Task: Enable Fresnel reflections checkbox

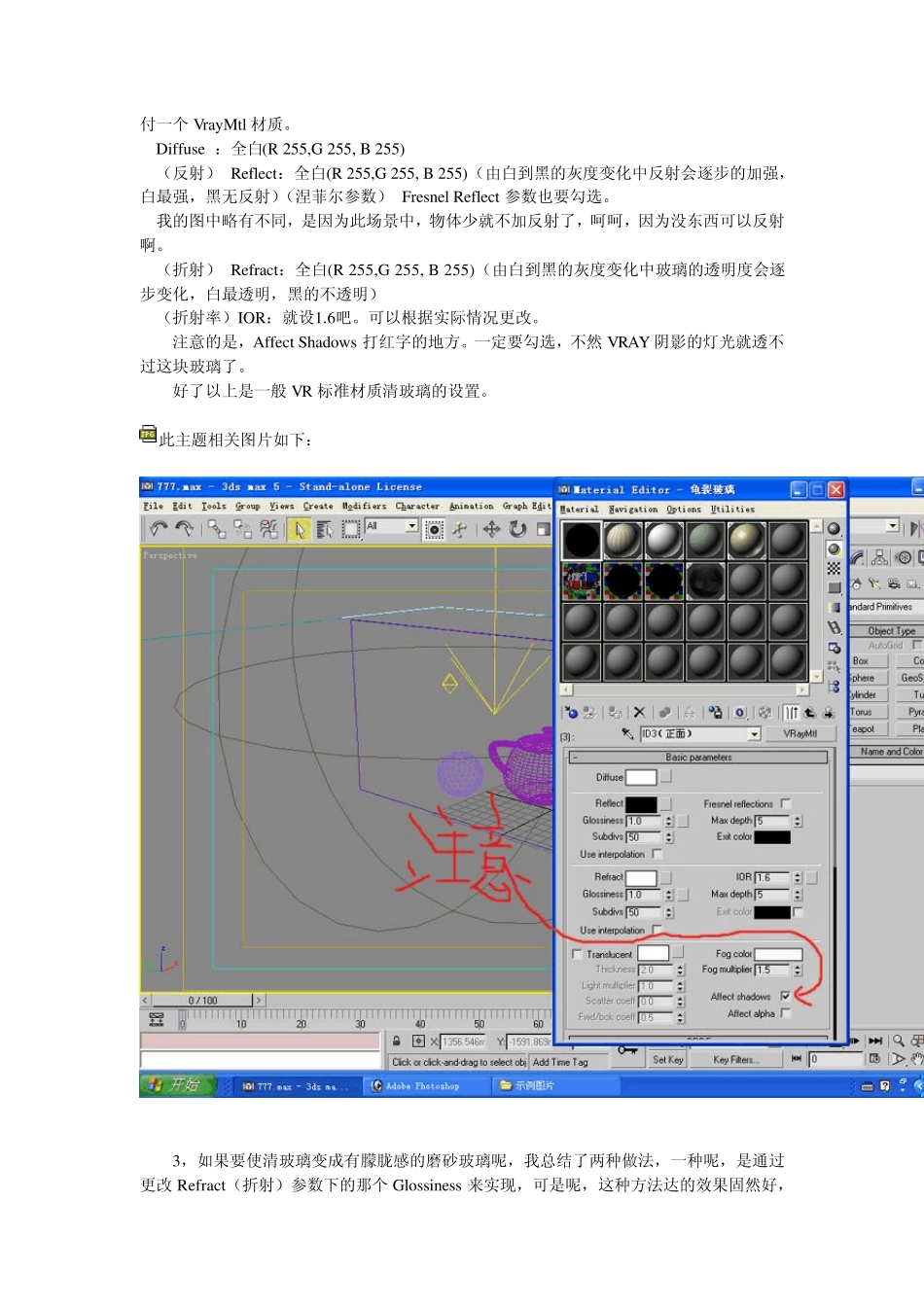Action: pyautogui.click(x=785, y=804)
